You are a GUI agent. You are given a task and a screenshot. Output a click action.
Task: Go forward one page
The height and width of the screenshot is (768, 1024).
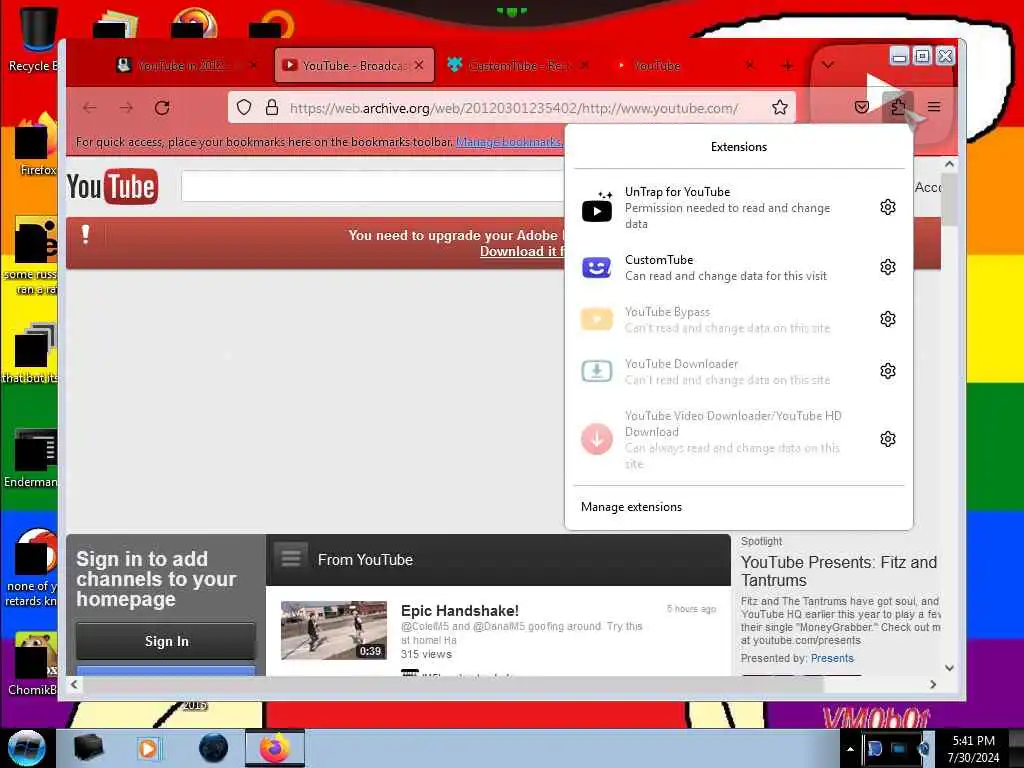pyautogui.click(x=126, y=108)
